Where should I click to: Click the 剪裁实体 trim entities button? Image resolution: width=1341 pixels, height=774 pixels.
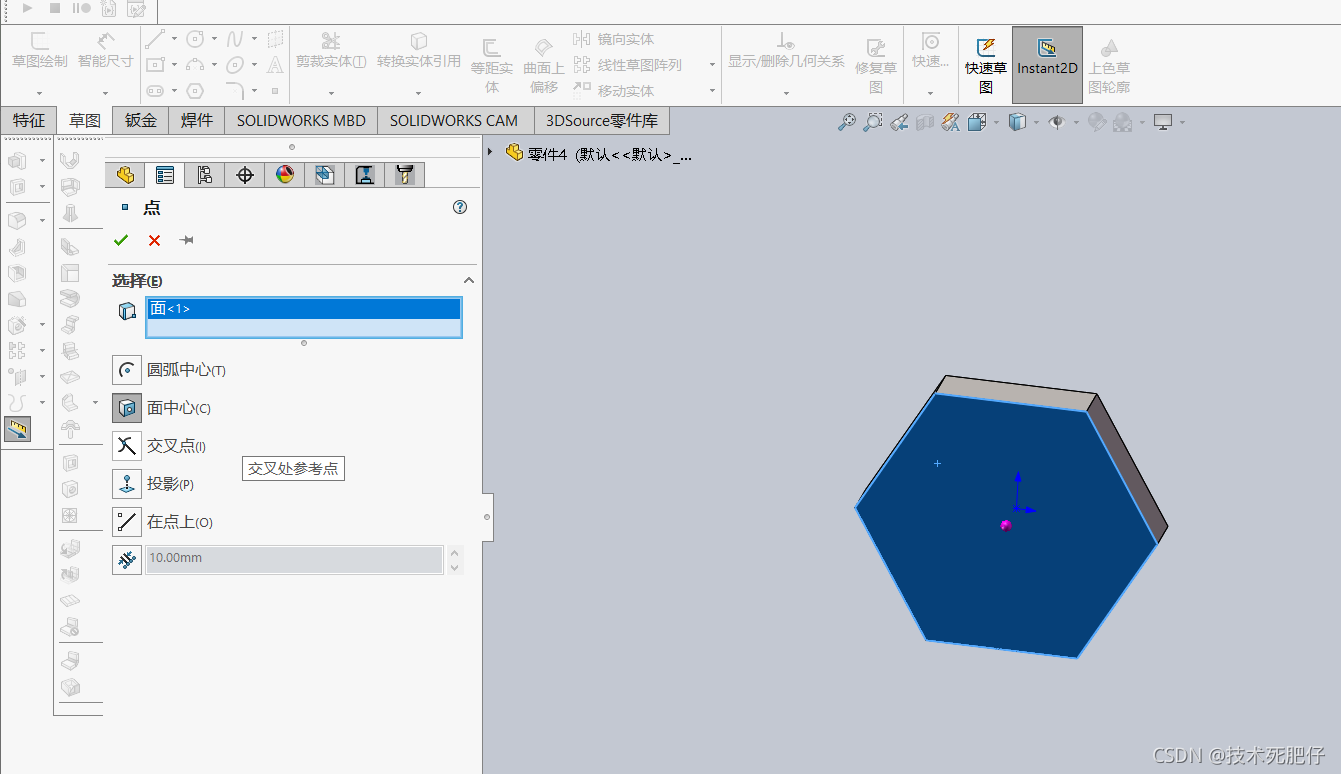330,50
